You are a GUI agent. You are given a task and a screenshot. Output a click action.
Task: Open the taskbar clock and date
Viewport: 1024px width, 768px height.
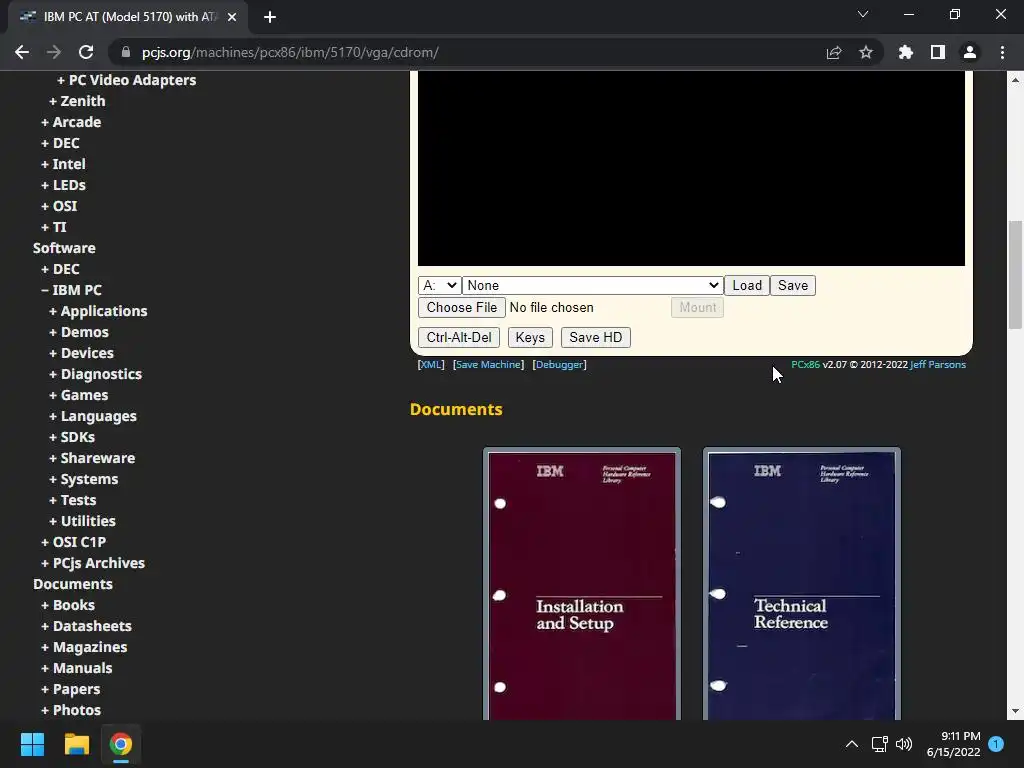click(x=953, y=744)
